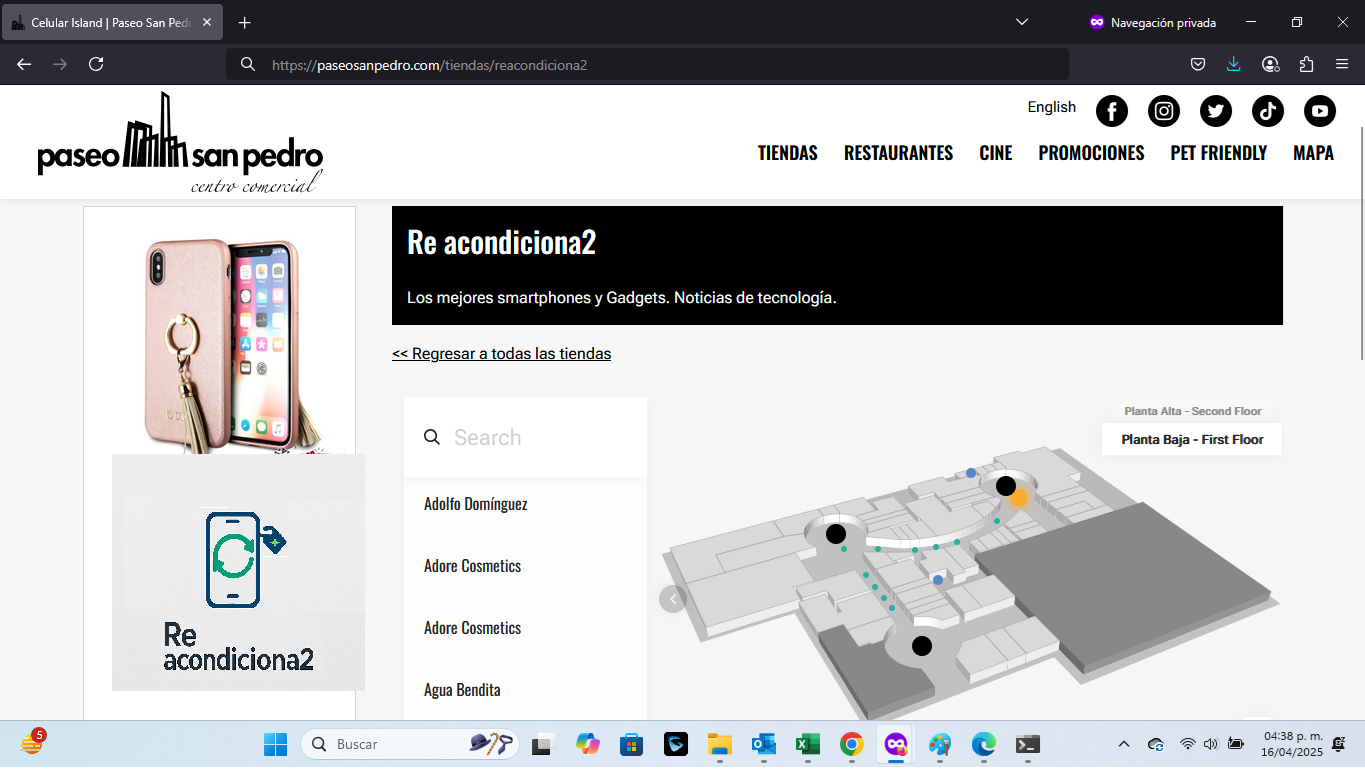Open the RESTAURANTES menu item

[898, 153]
